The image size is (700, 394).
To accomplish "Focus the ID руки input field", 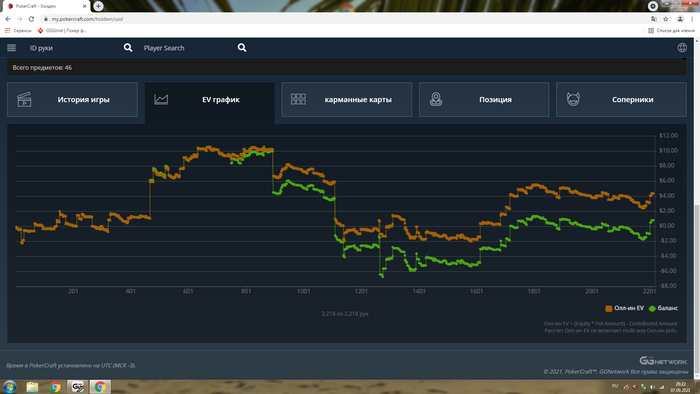I will click(x=74, y=48).
